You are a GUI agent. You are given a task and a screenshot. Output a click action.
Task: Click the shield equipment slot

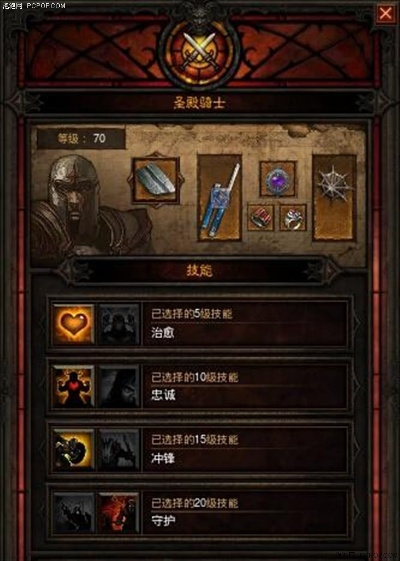point(156,180)
